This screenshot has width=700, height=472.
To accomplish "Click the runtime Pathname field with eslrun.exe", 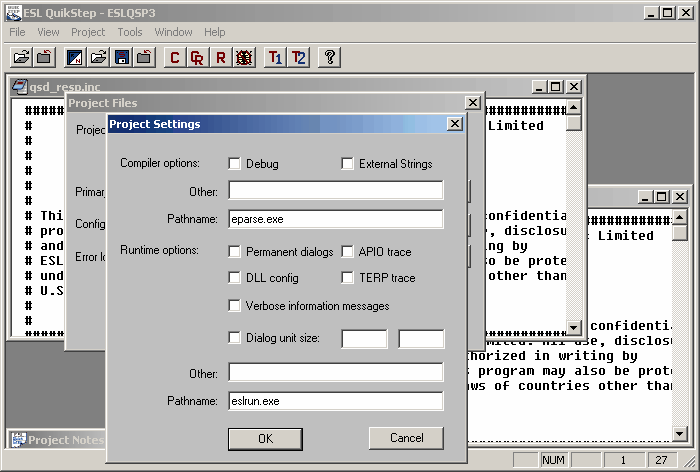I will coord(335,401).
